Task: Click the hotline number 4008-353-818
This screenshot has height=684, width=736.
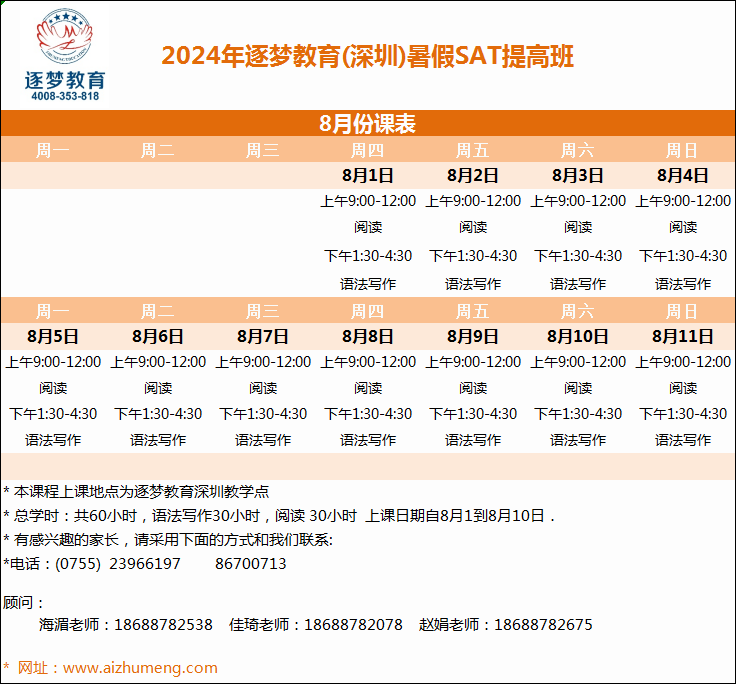Action: pos(65,96)
